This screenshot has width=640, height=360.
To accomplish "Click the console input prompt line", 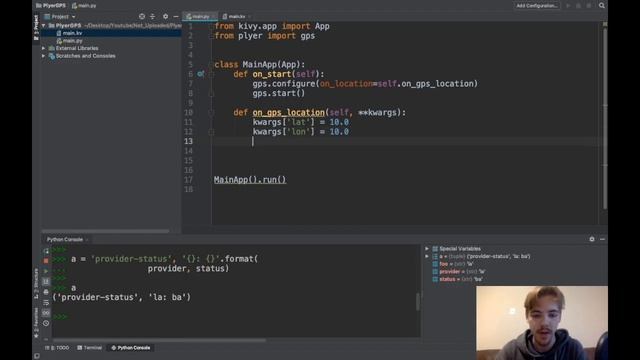I will coord(236,317).
